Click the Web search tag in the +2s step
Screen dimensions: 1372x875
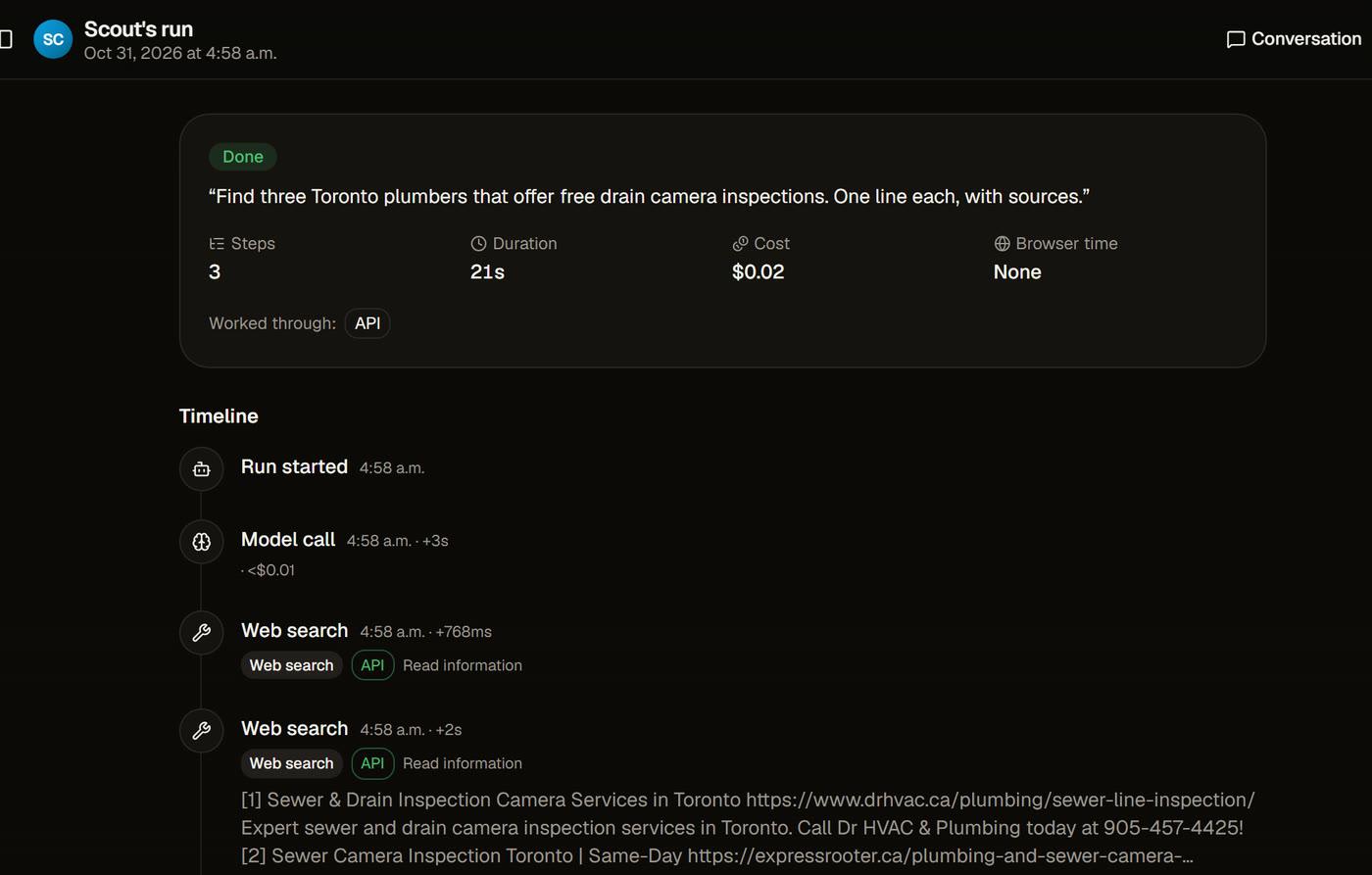pos(291,763)
